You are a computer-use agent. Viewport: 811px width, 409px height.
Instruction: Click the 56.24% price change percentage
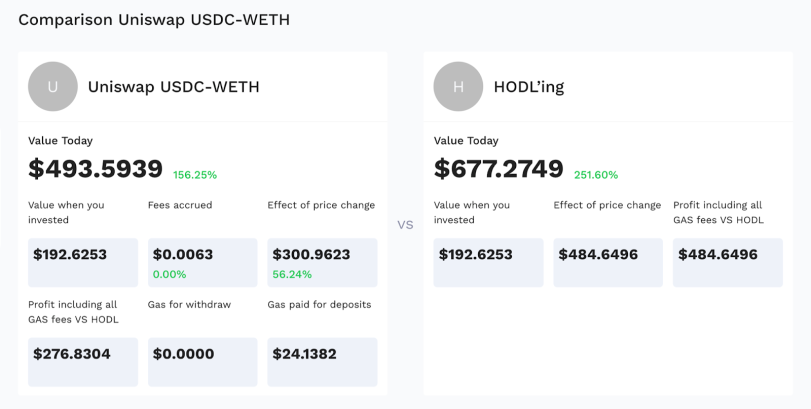click(292, 275)
